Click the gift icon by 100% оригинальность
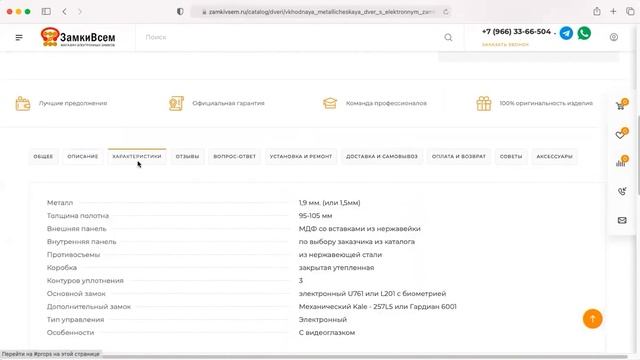Image resolution: width=640 pixels, height=360 pixels. [x=484, y=103]
